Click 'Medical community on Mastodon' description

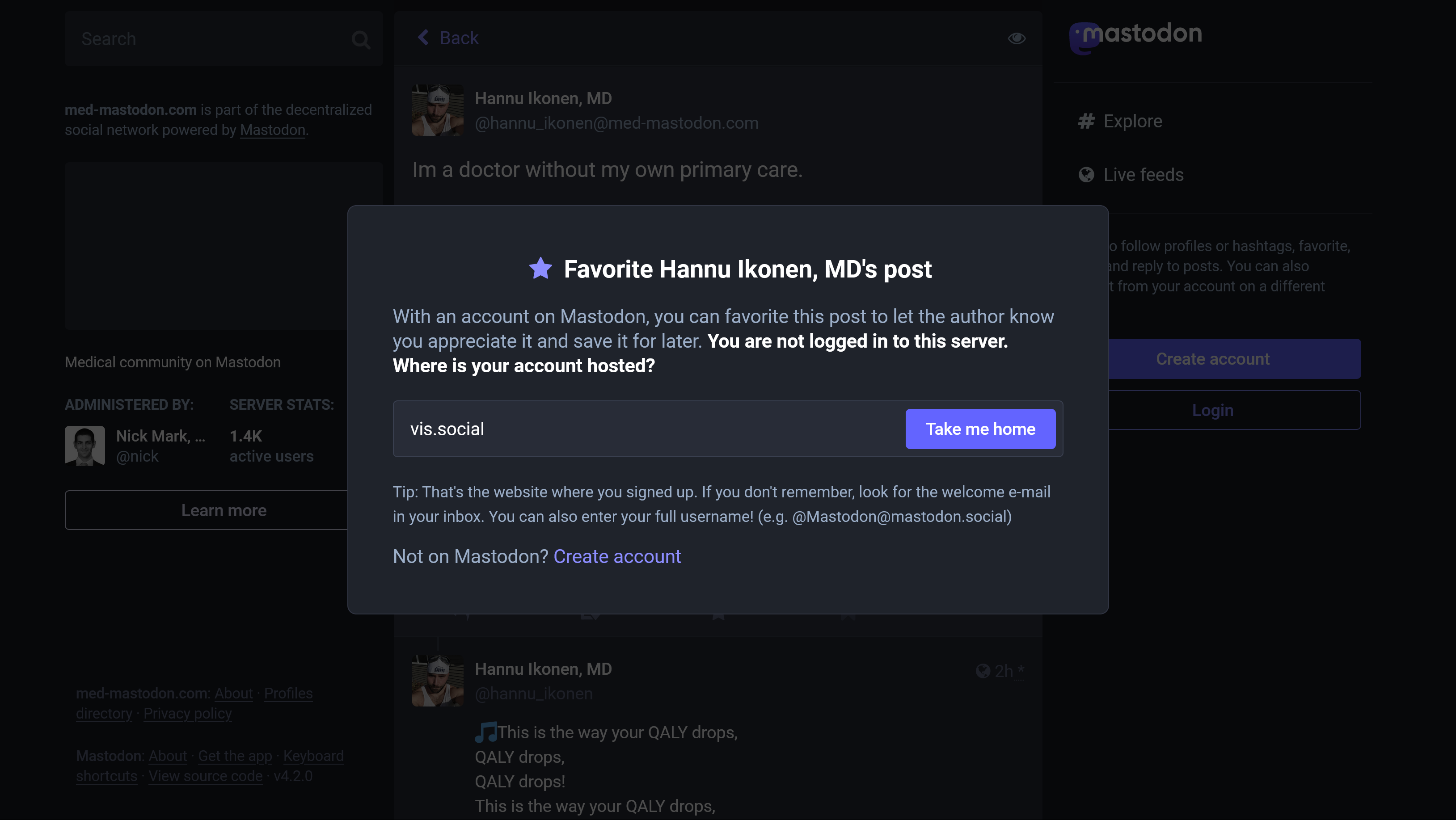tap(173, 362)
